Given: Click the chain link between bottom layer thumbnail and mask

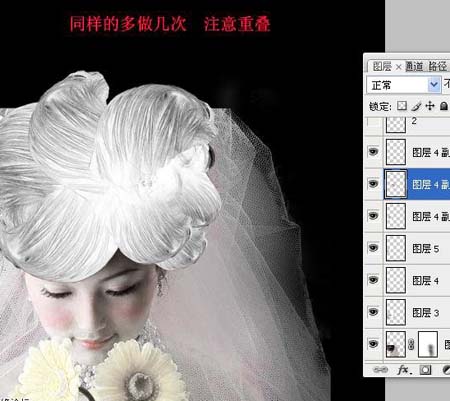Looking at the screenshot, I should point(412,344).
